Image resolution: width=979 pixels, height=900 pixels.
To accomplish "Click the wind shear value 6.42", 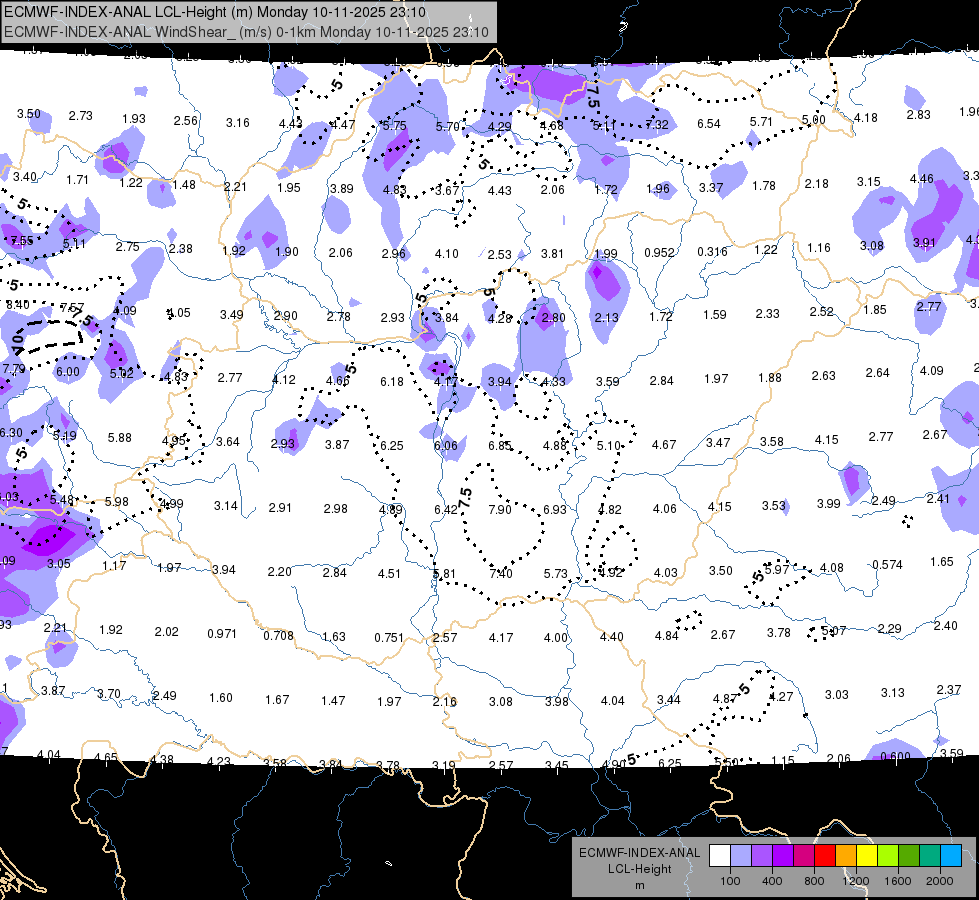I will pos(446,510).
